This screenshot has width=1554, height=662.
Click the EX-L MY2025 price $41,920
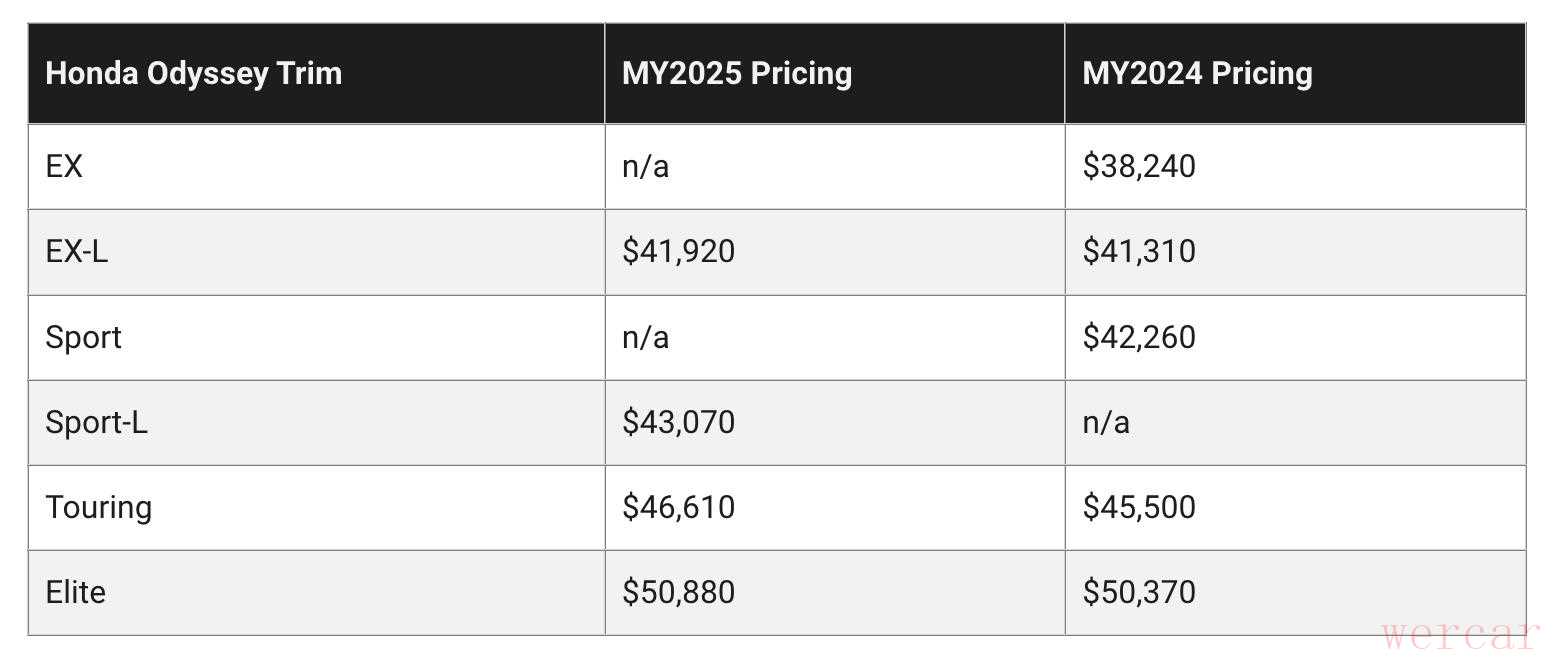[678, 251]
